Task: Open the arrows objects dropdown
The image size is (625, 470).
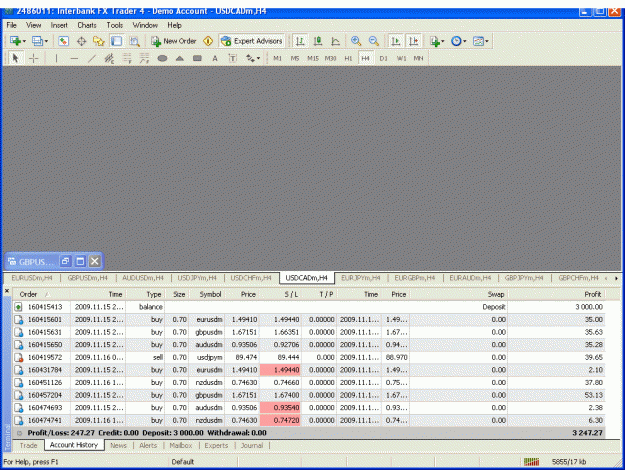Action: pos(253,58)
